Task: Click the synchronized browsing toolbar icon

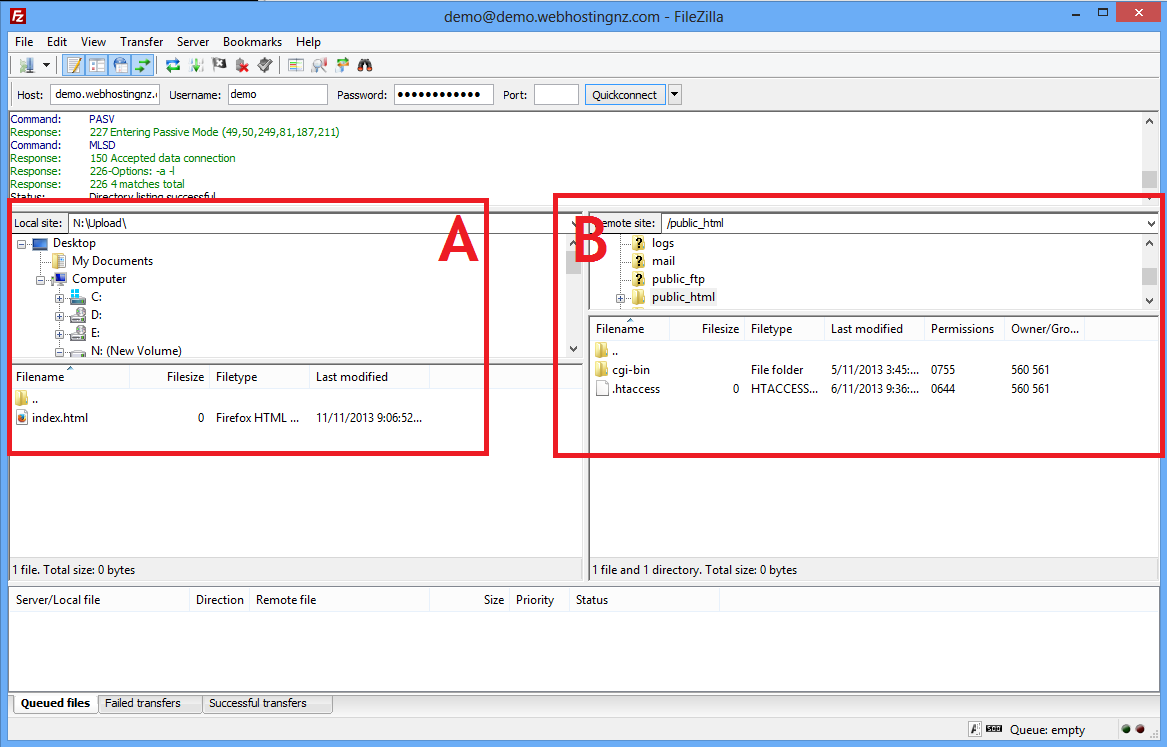Action: pyautogui.click(x=343, y=65)
